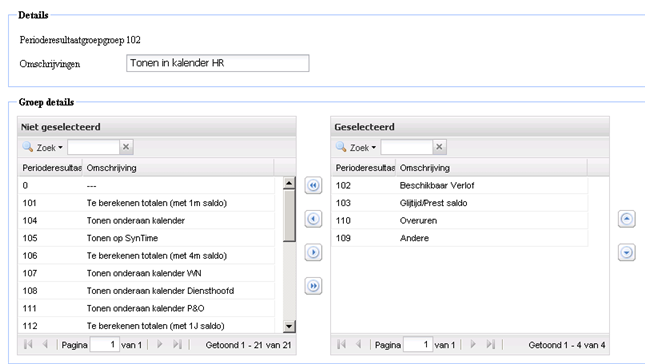Click scrollbar up arrow in Niet geselecteerd list
This screenshot has height=364, width=645.
tap(289, 183)
